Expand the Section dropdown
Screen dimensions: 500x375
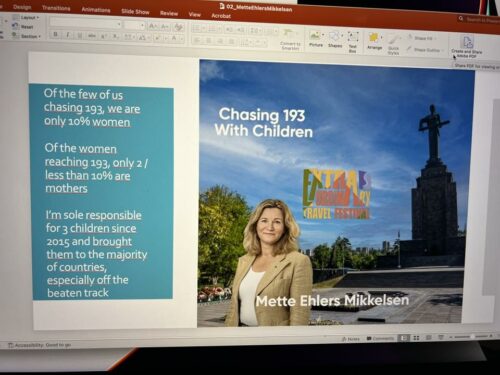(x=26, y=36)
